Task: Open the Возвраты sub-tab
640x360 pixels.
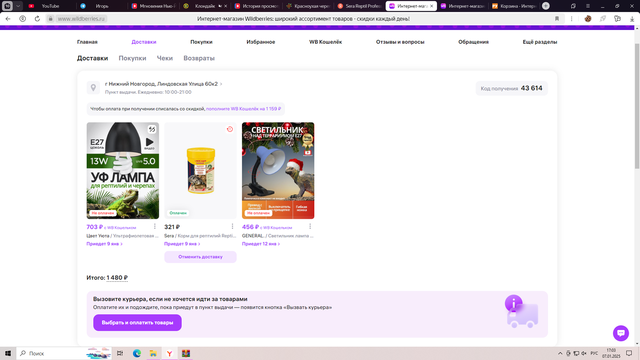Action: pyautogui.click(x=199, y=58)
